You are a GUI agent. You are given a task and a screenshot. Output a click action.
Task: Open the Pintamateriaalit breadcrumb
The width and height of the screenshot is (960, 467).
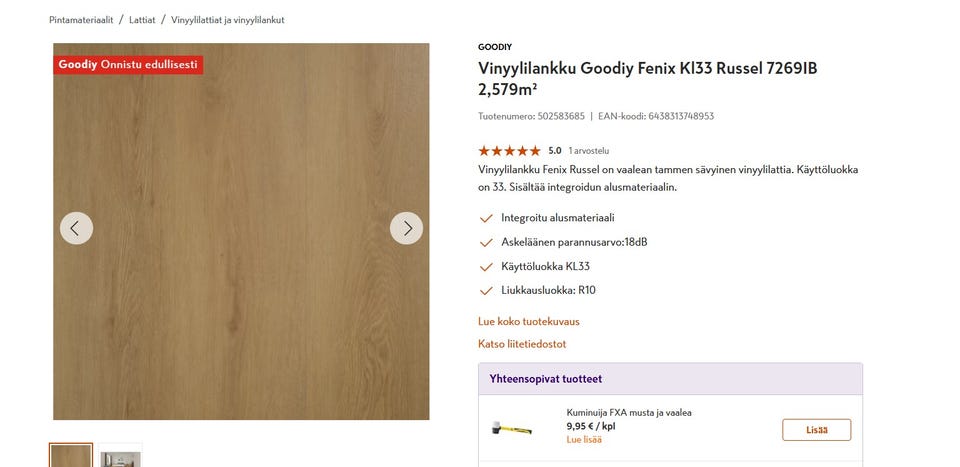pos(80,20)
